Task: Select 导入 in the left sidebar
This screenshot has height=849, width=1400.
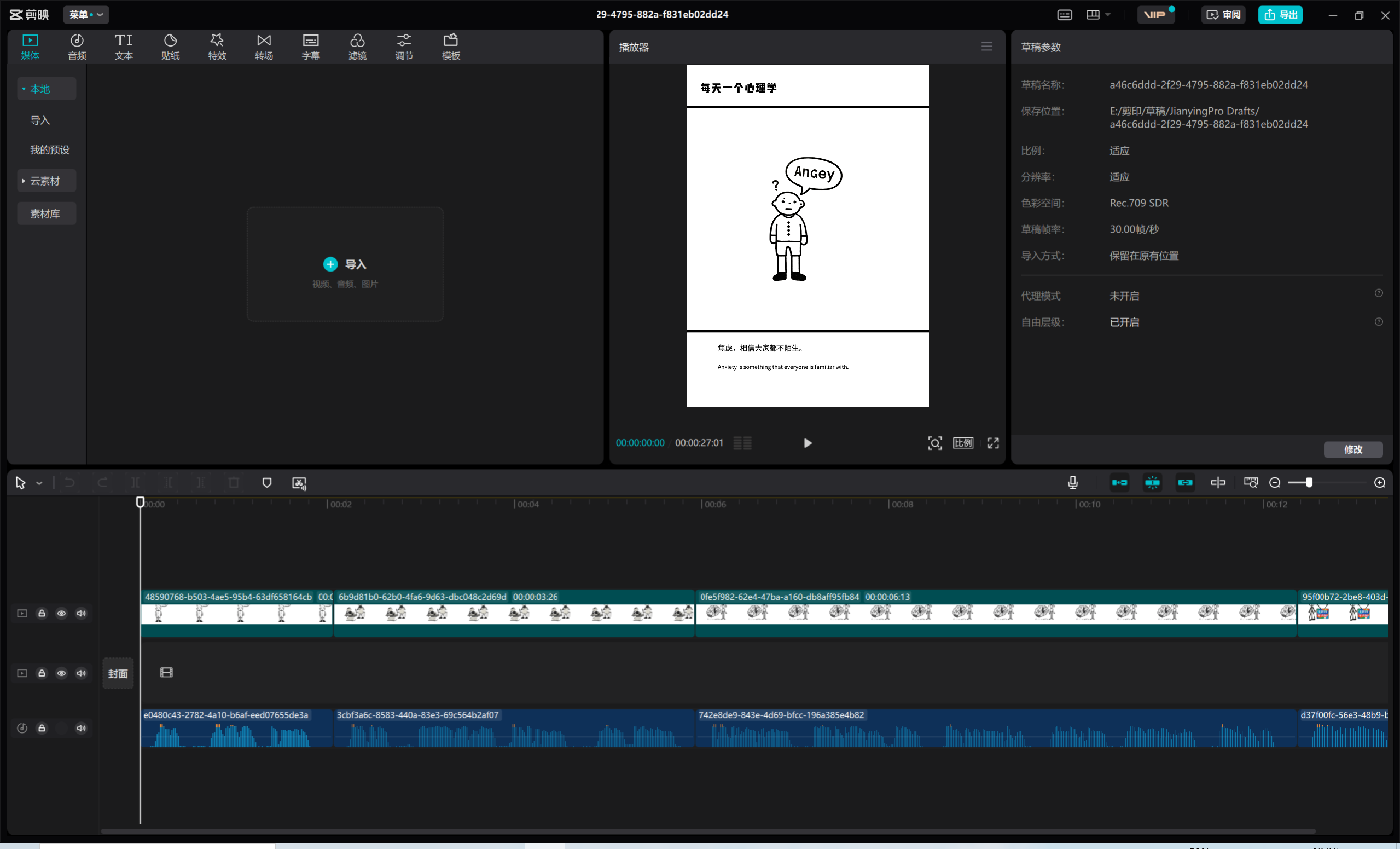Action: (x=40, y=120)
